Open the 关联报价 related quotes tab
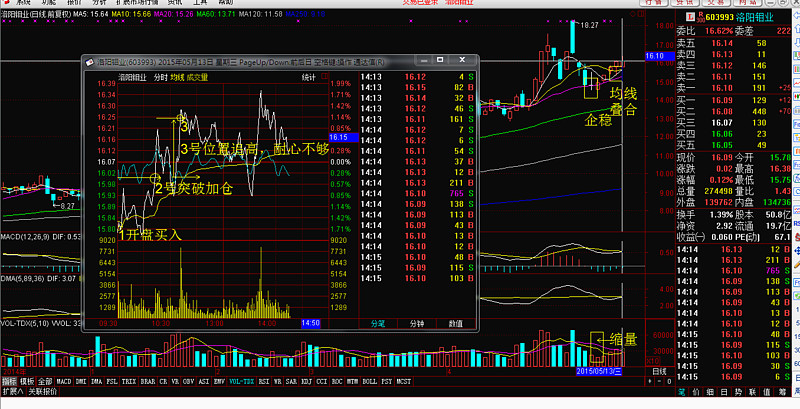Image resolution: width=800 pixels, height=409 pixels. (42, 392)
